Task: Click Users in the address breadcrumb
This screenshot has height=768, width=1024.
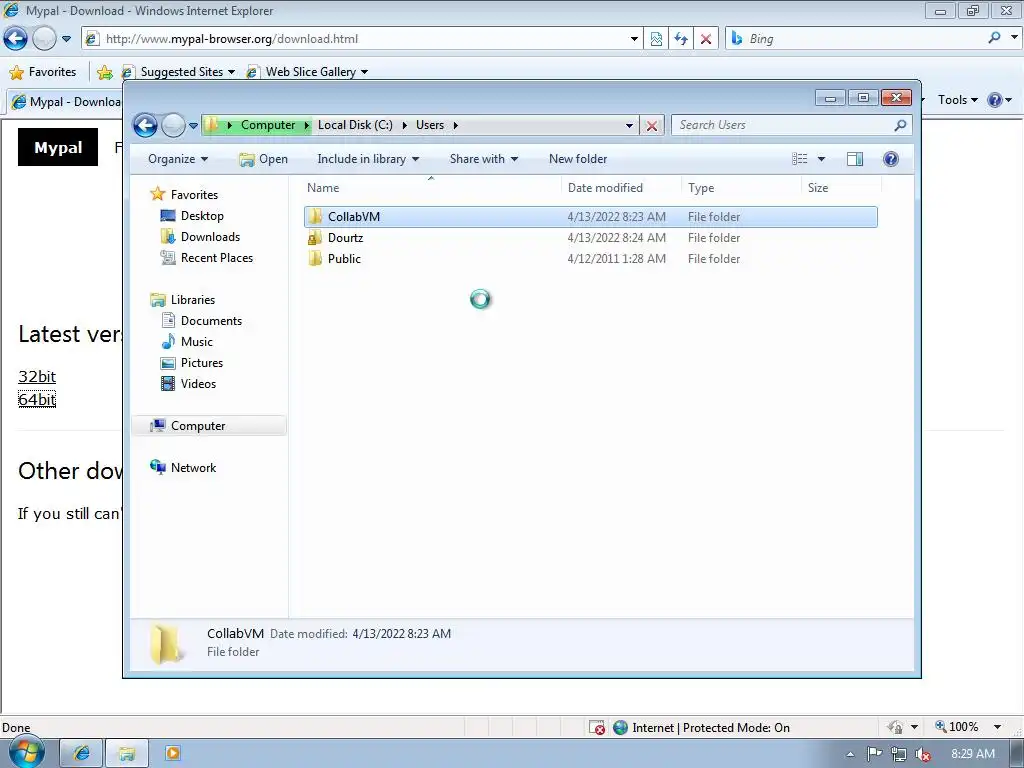Action: pos(430,125)
